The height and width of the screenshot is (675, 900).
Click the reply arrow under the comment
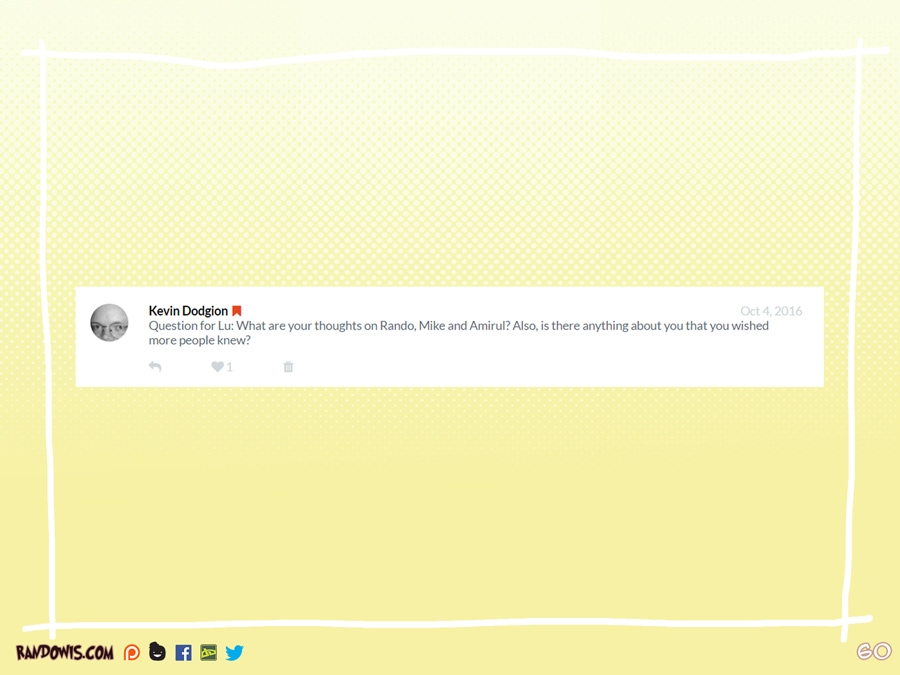(x=155, y=367)
